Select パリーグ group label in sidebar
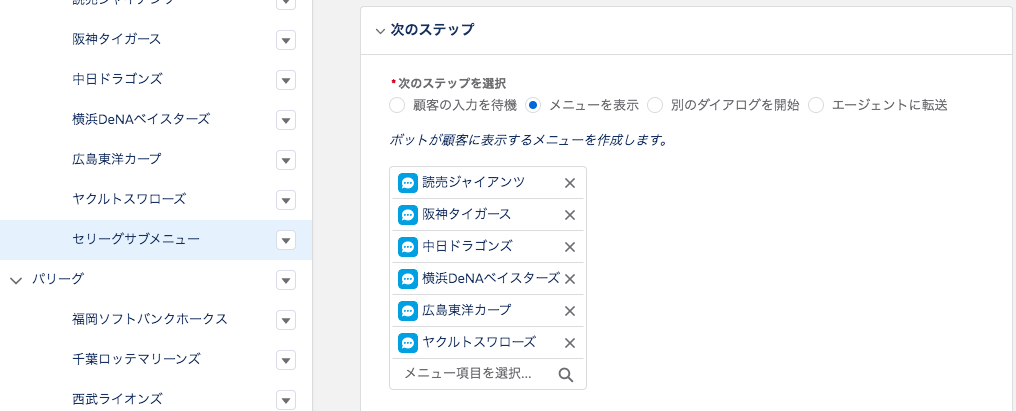This screenshot has height=411, width=1016. 58,279
